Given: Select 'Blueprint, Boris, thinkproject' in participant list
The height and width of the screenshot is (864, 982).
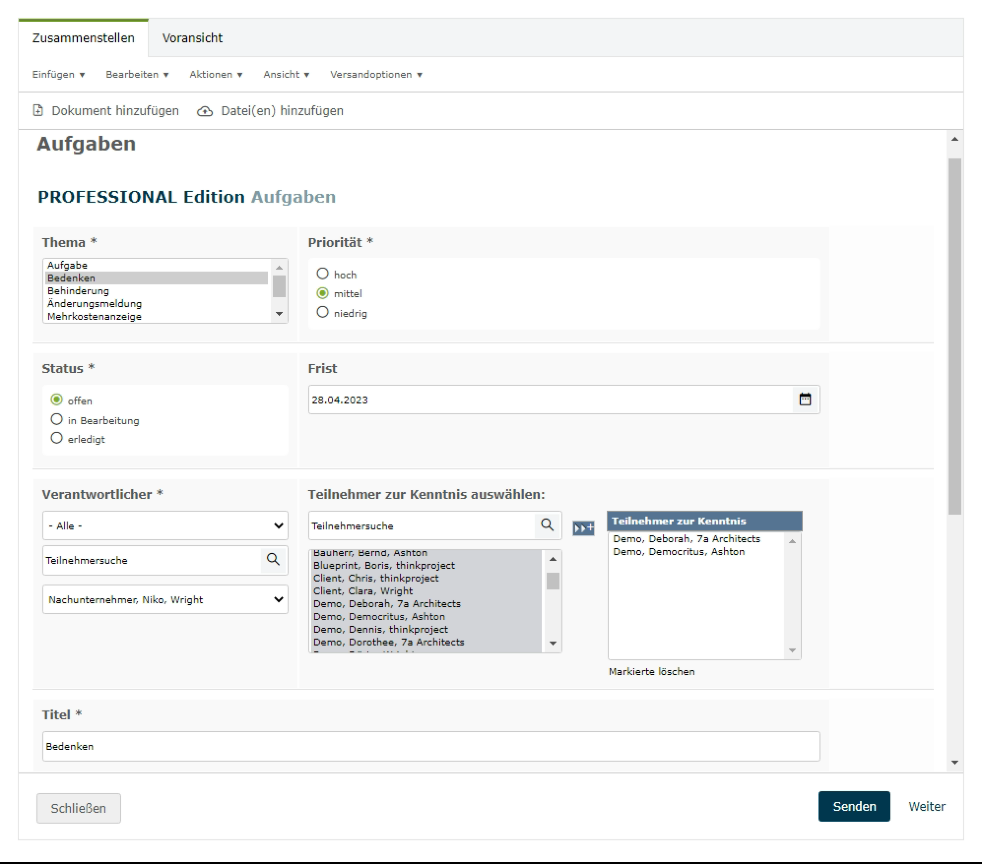Looking at the screenshot, I should [x=426, y=565].
